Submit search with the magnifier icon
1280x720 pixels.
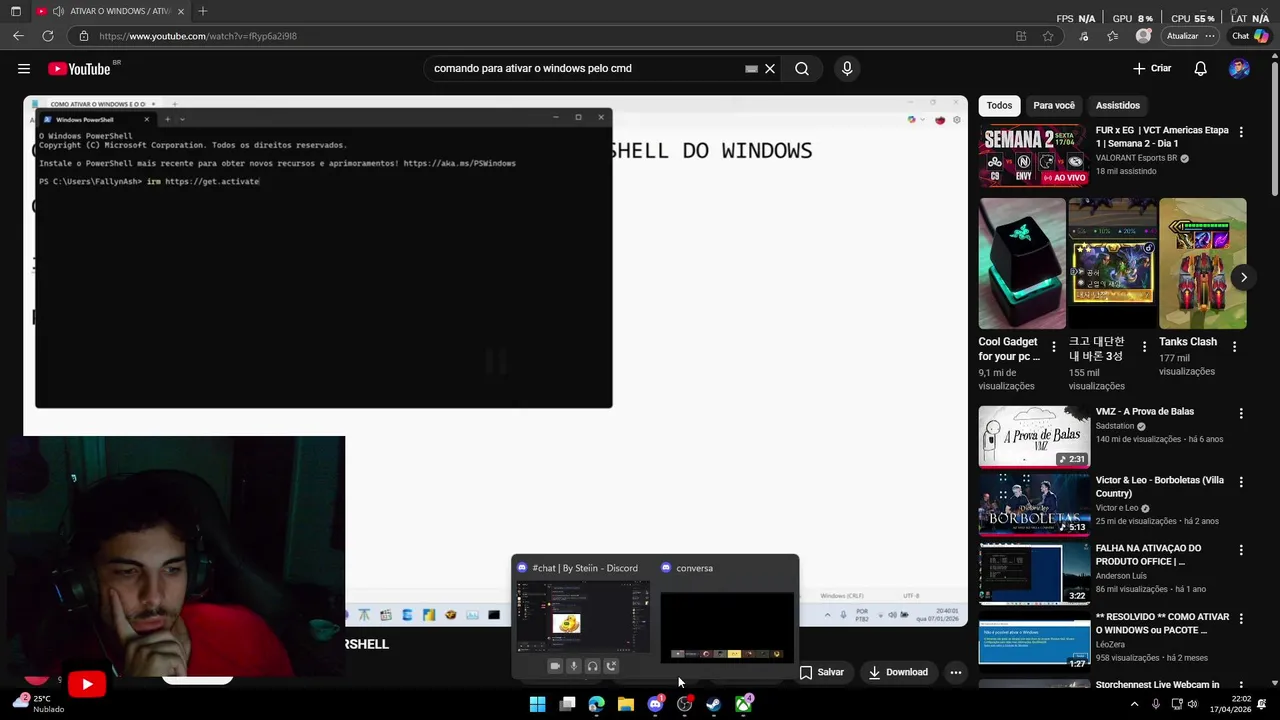pyautogui.click(x=802, y=69)
